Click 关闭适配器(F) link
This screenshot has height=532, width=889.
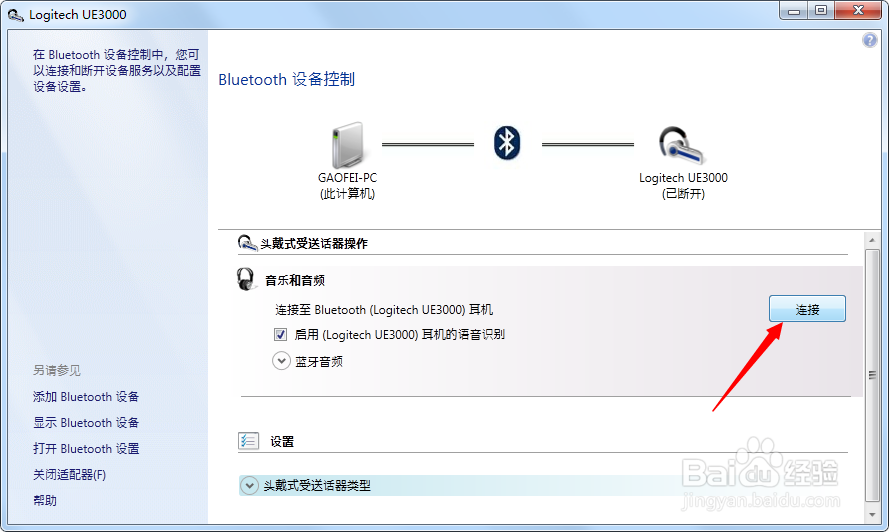(x=69, y=475)
